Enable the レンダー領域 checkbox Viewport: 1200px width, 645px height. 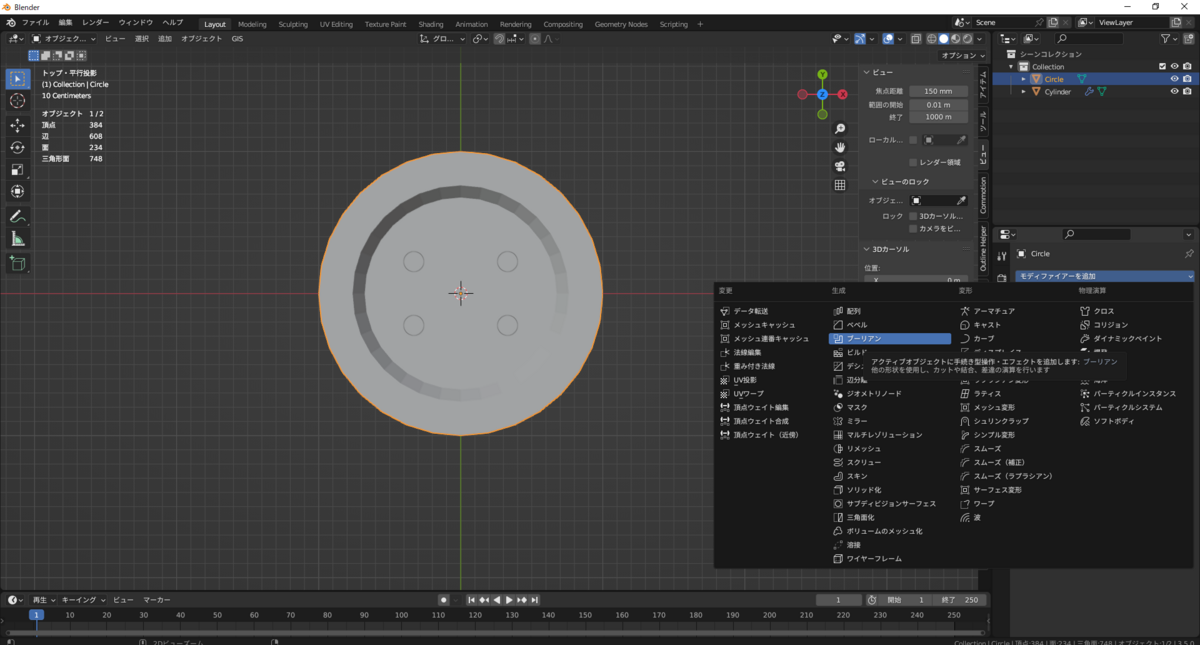tap(913, 162)
